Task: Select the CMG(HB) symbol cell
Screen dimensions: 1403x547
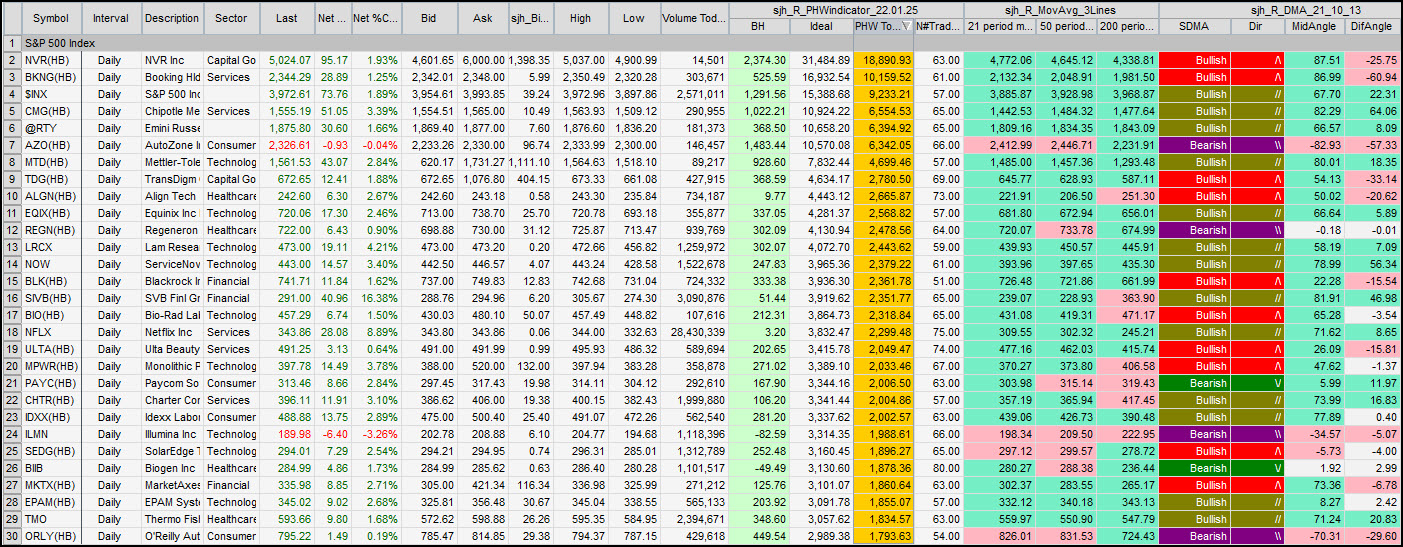Action: click(x=50, y=111)
